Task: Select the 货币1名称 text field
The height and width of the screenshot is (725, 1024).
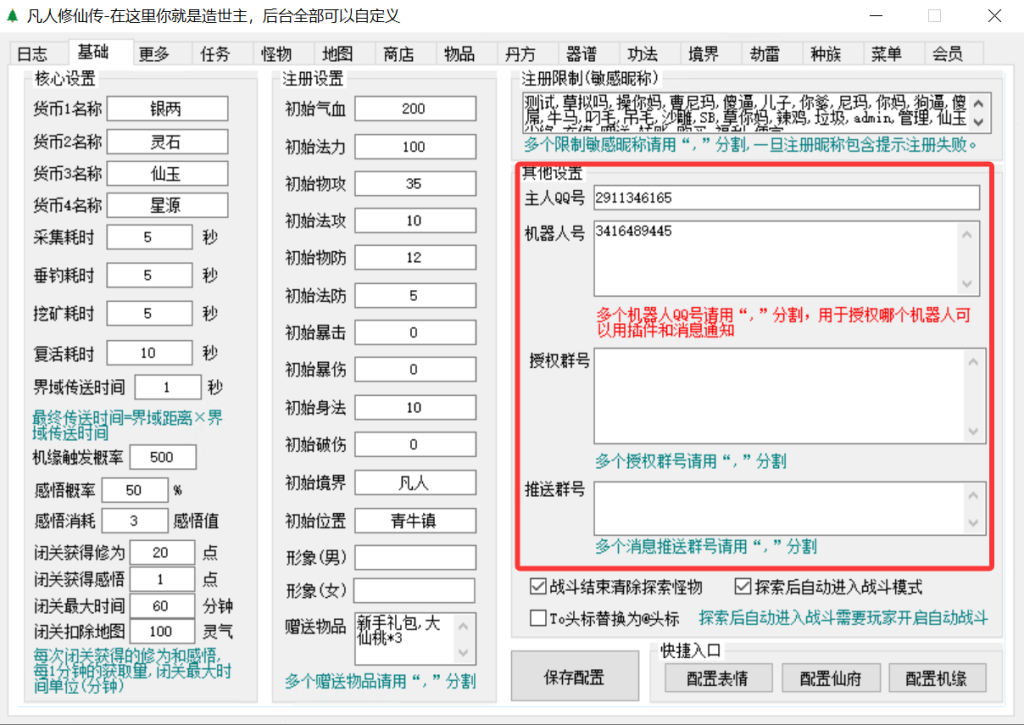Action: tap(167, 108)
